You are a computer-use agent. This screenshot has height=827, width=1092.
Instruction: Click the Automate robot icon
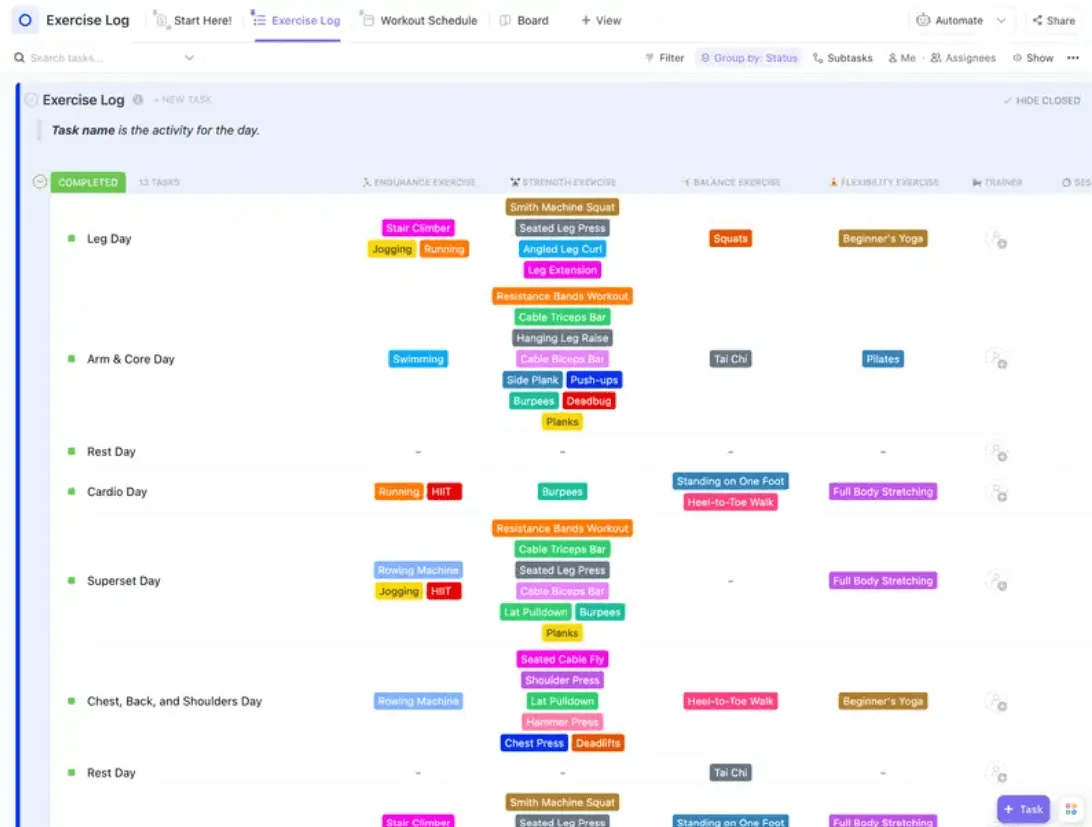(x=923, y=20)
